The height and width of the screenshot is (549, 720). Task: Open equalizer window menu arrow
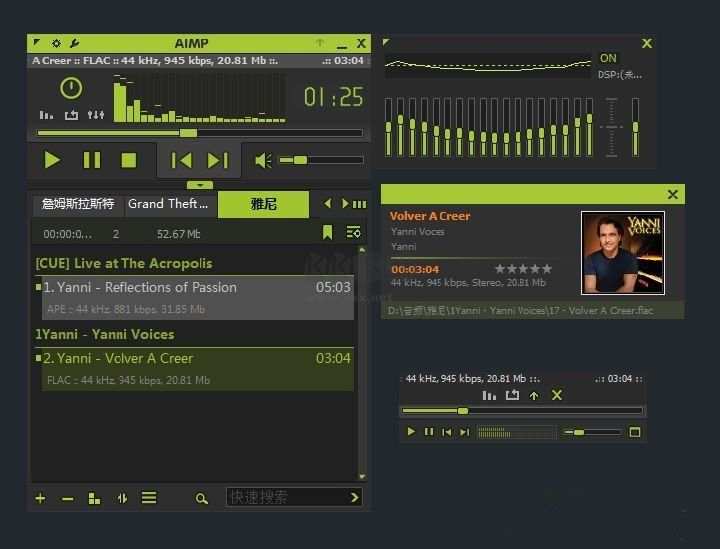tap(386, 42)
